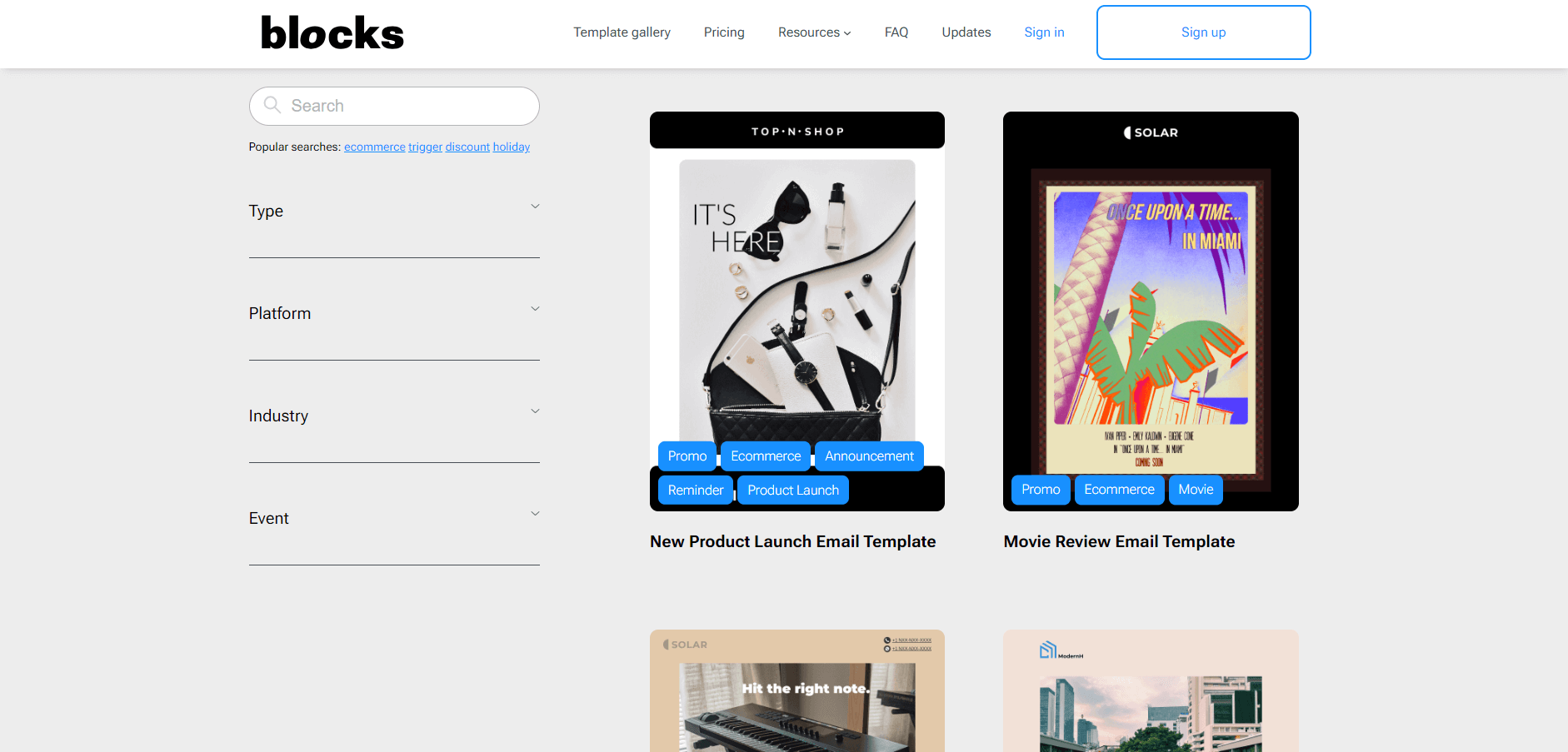The height and width of the screenshot is (752, 1568).
Task: Open the New Product Launch template thumbnail
Action: pyautogui.click(x=797, y=311)
